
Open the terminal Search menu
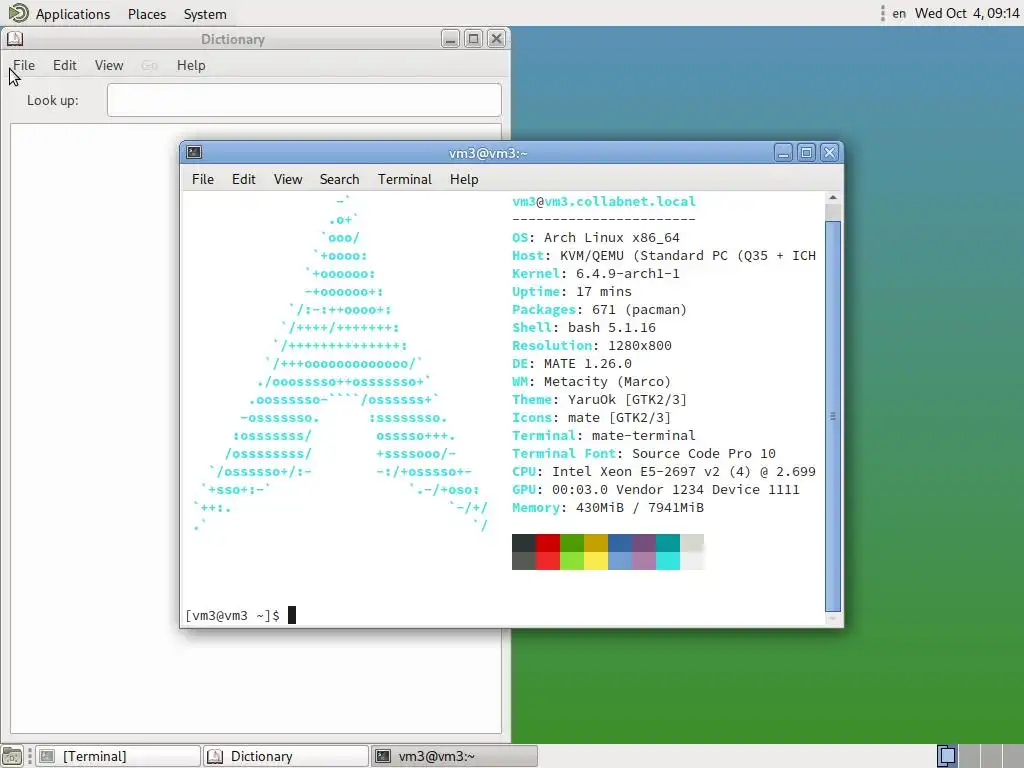pyautogui.click(x=339, y=179)
